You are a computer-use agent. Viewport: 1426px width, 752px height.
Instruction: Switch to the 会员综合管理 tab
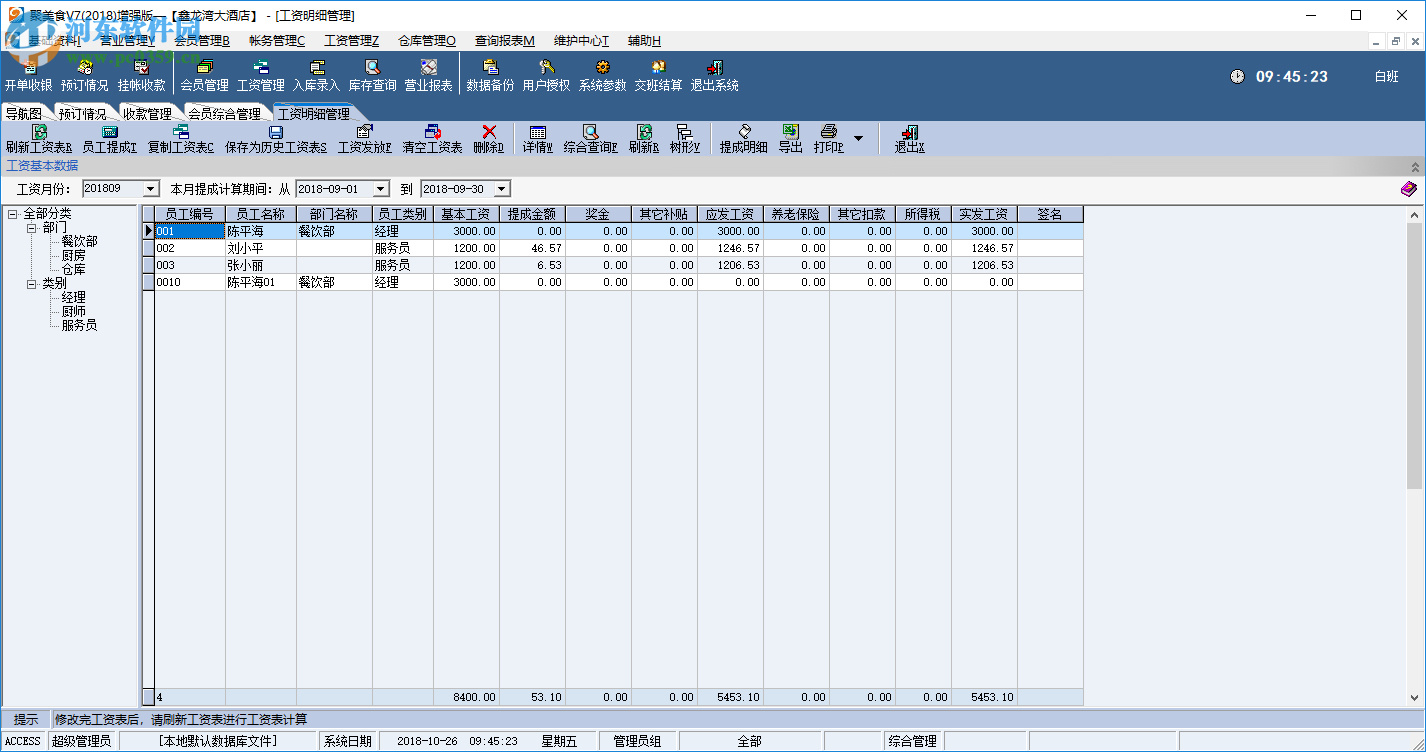click(x=224, y=114)
